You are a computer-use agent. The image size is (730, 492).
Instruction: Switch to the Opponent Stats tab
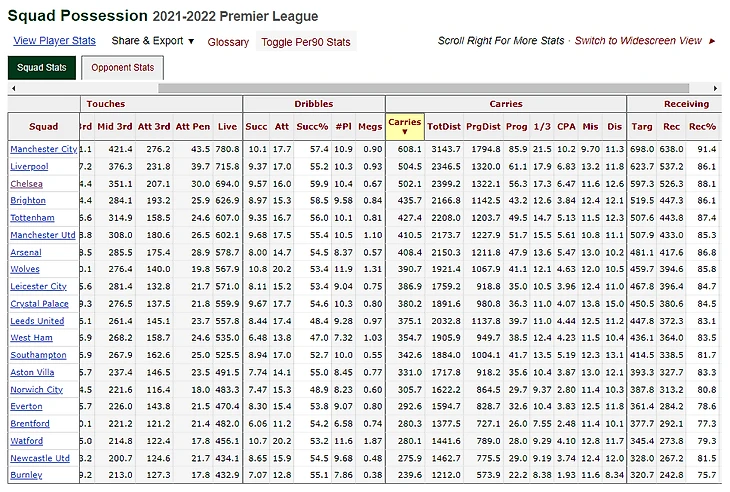point(124,68)
